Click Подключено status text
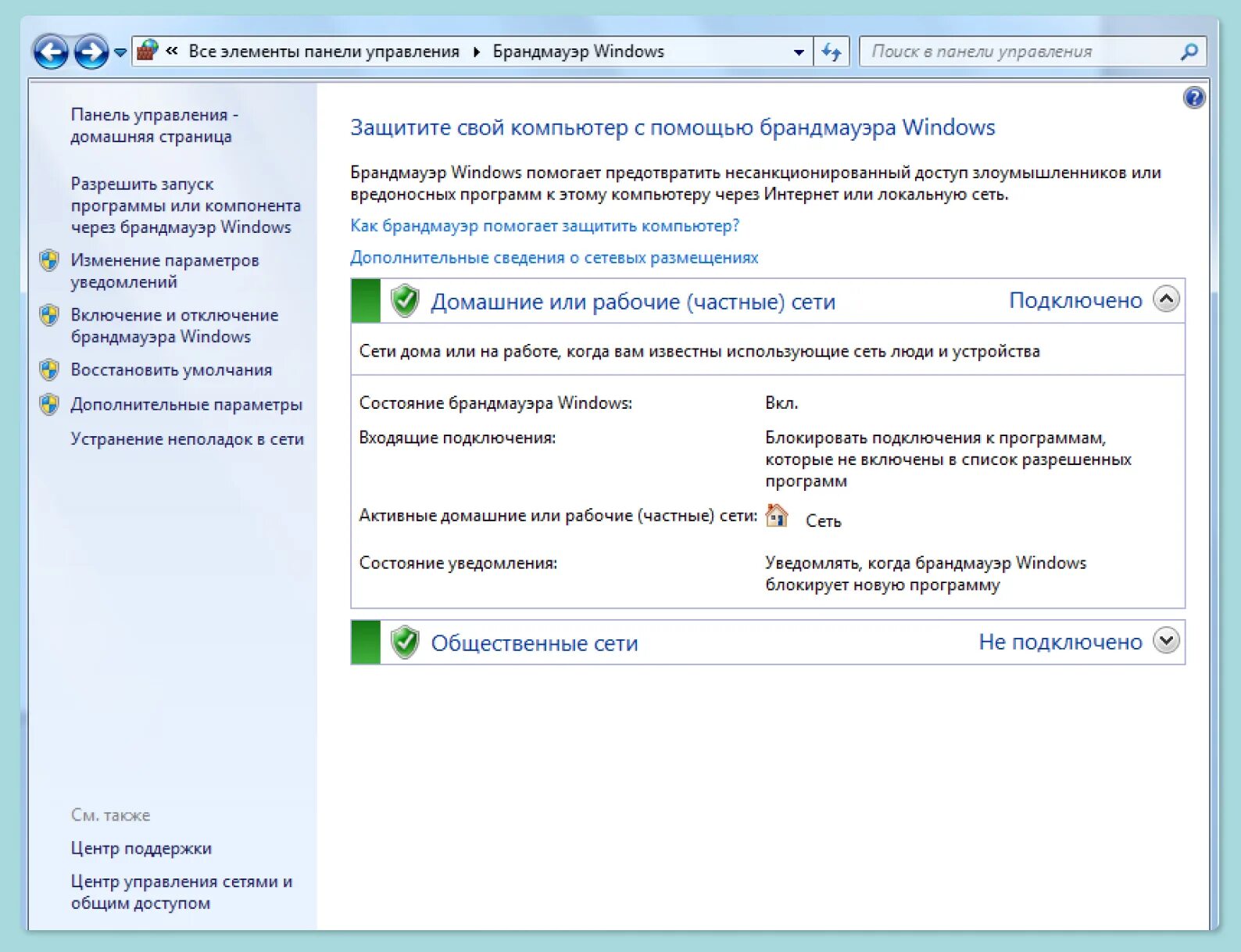 tap(1075, 300)
